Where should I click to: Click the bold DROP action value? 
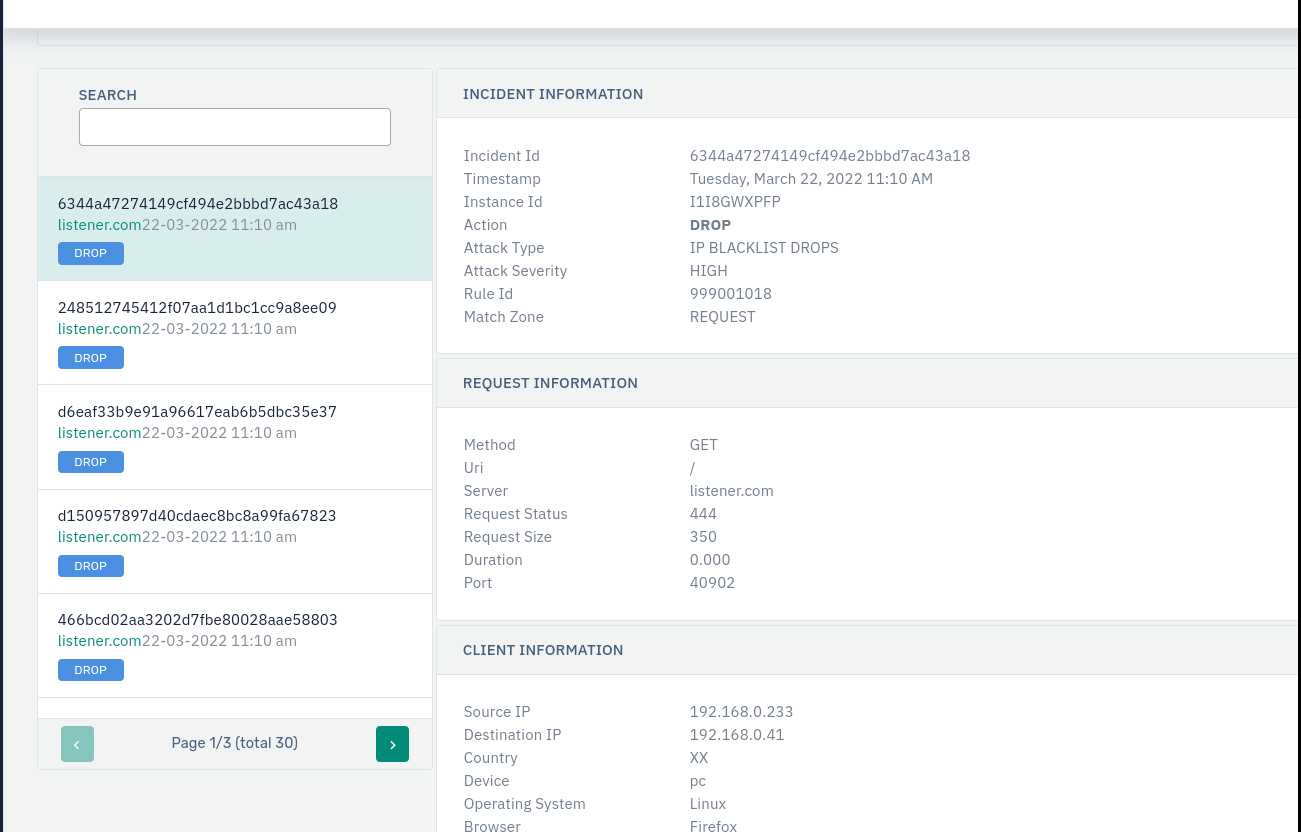pos(710,225)
